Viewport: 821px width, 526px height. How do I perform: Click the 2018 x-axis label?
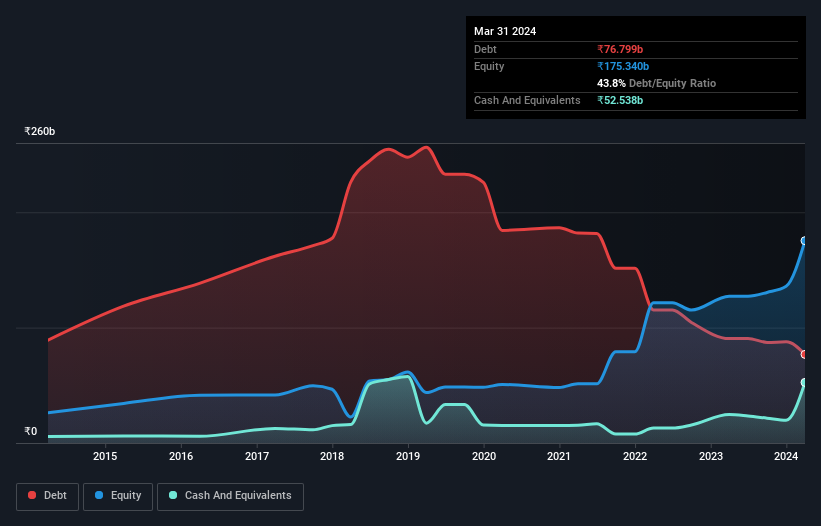point(332,456)
